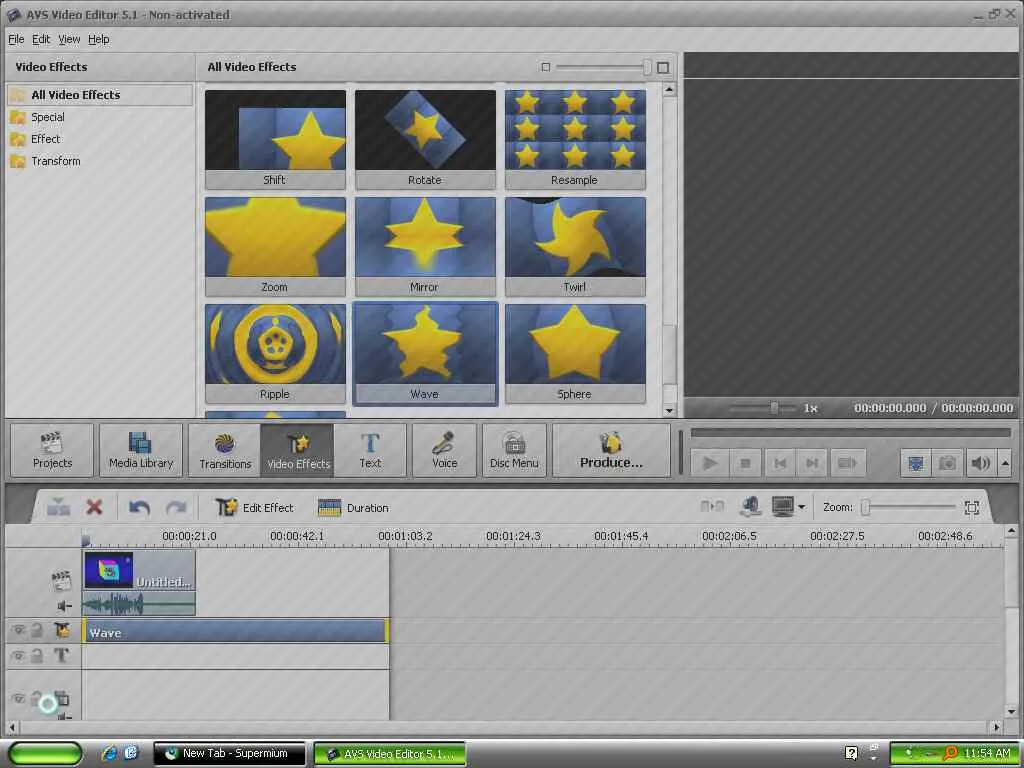Stop the preview playback
This screenshot has height=768, width=1024.
coord(744,463)
